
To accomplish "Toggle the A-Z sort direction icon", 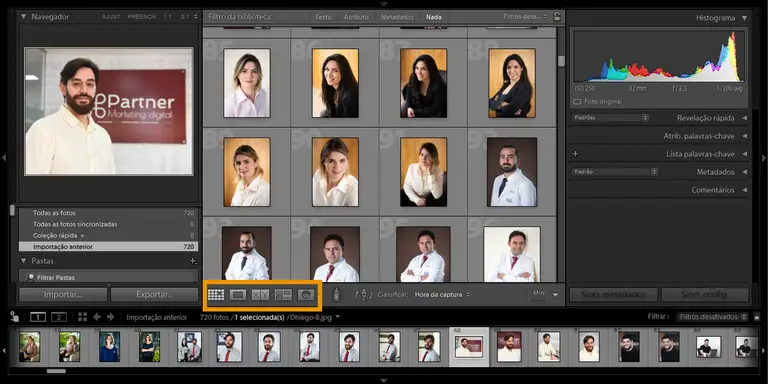I will pyautogui.click(x=364, y=295).
